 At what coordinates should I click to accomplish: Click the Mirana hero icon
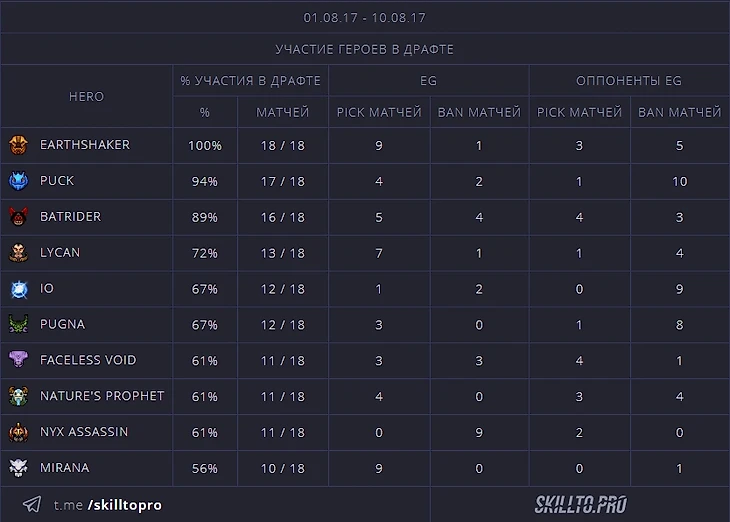click(x=18, y=468)
